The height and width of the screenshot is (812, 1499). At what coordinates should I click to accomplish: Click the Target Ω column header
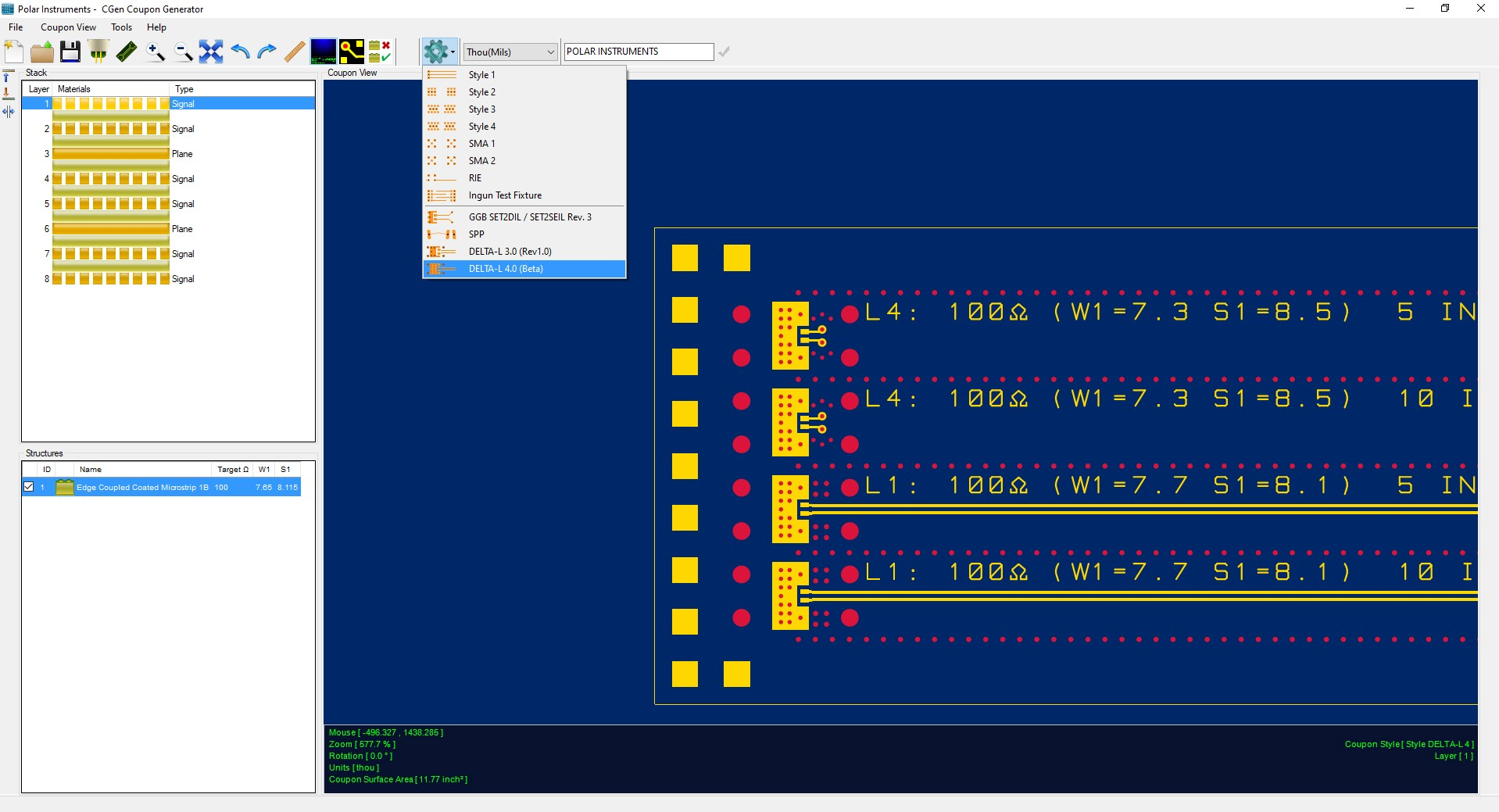(232, 470)
